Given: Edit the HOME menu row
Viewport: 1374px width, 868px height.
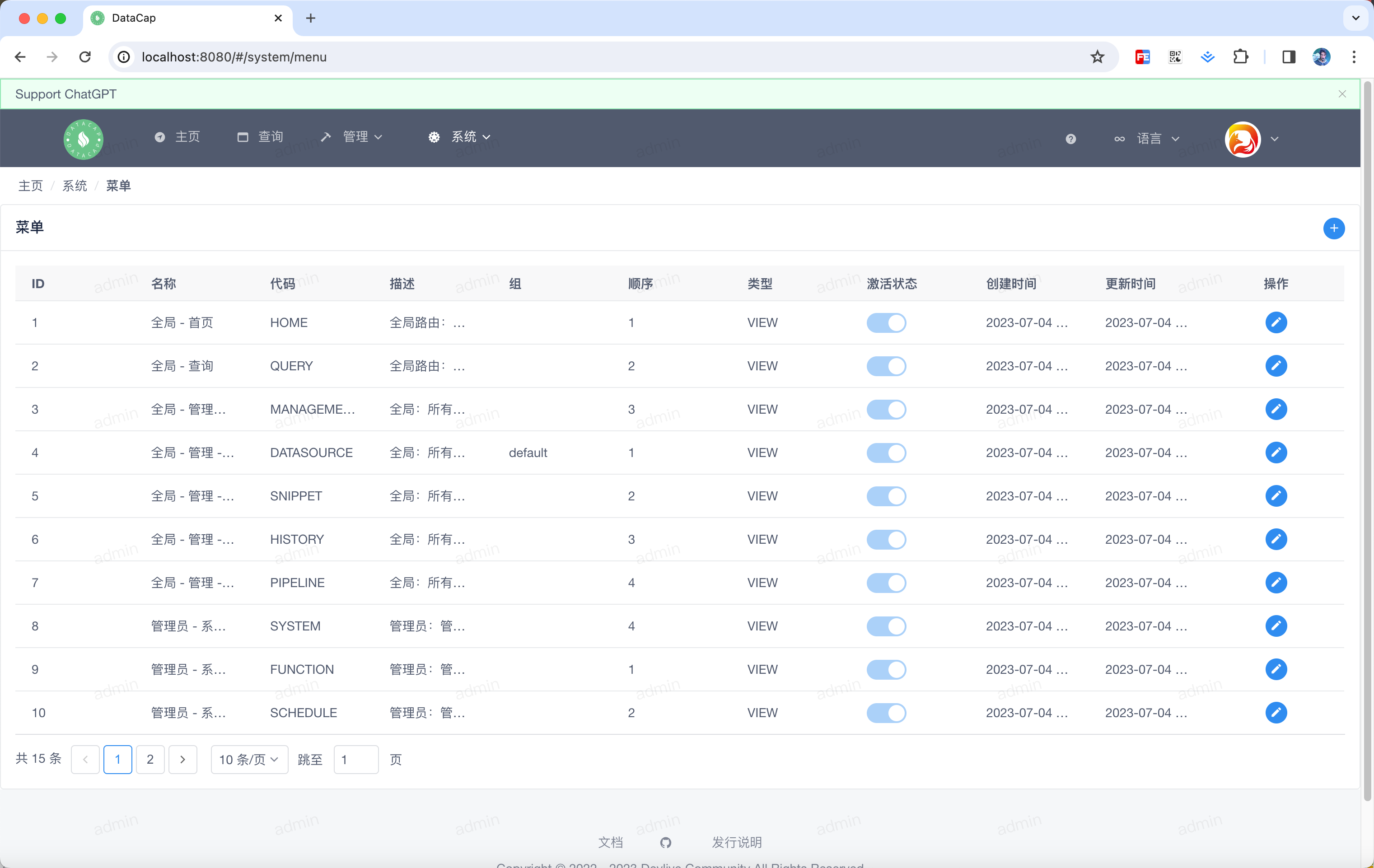Looking at the screenshot, I should tap(1276, 322).
